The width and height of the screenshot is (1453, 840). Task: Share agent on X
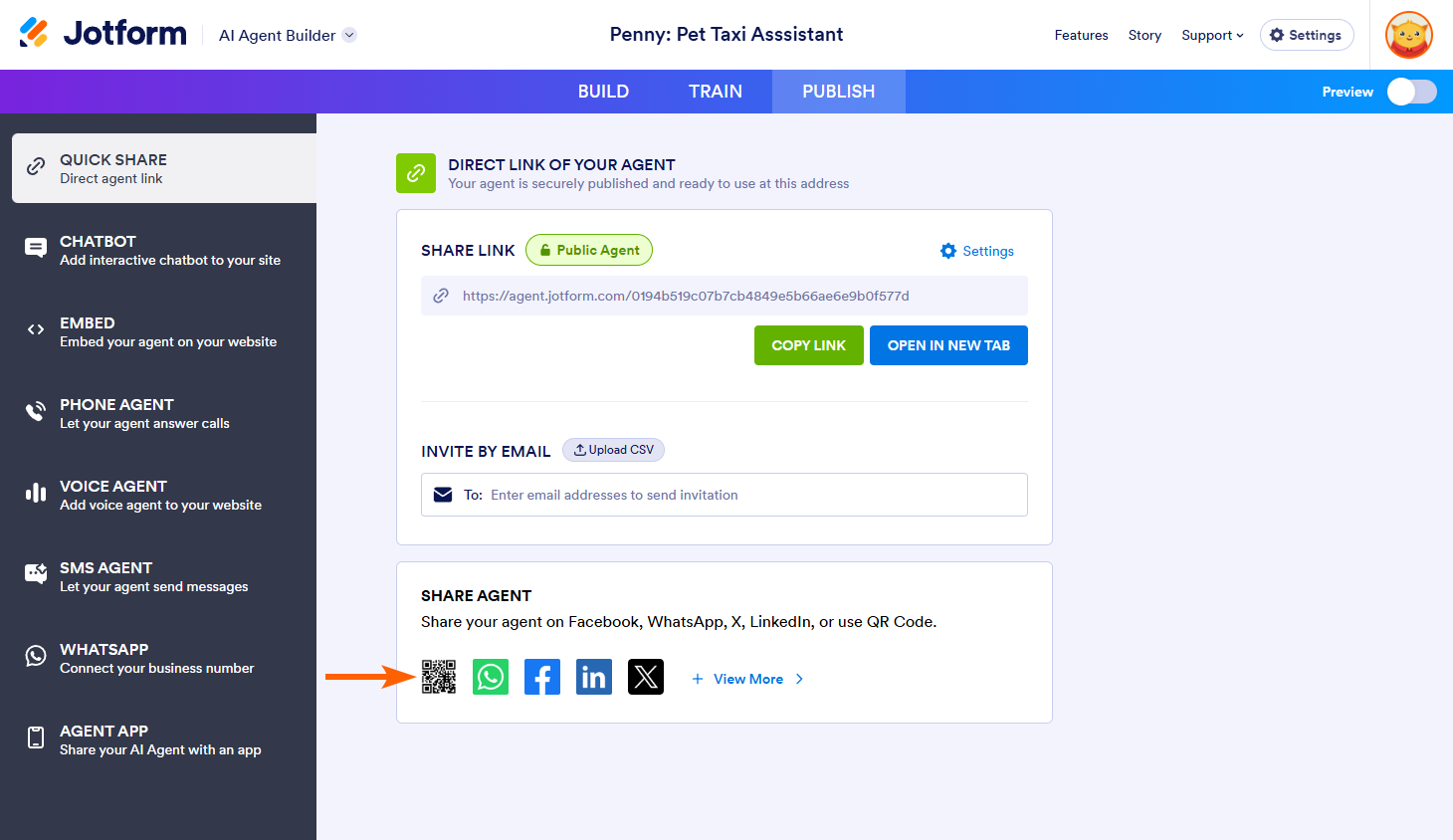[x=646, y=677]
